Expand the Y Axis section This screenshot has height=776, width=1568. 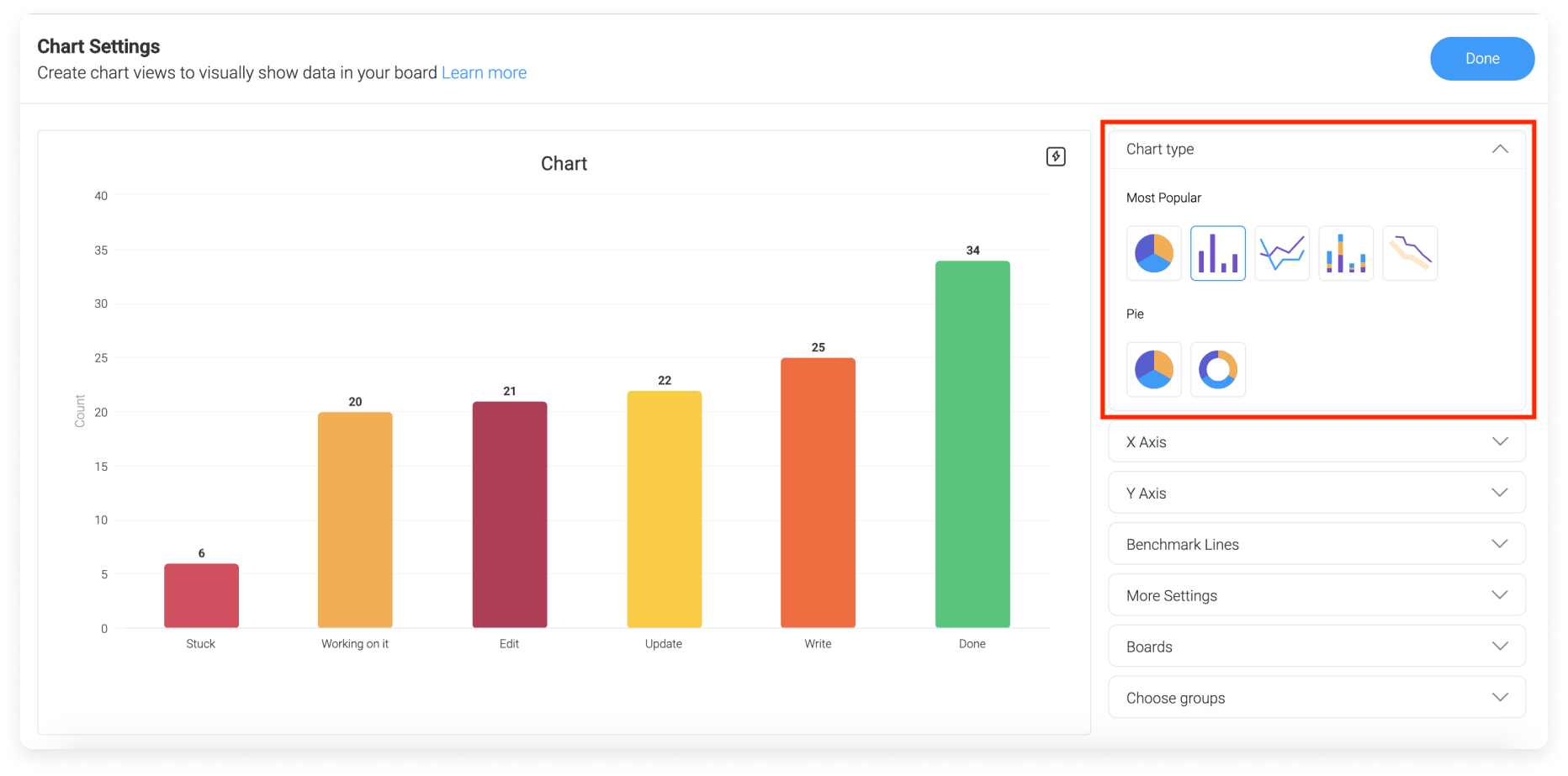(1500, 493)
